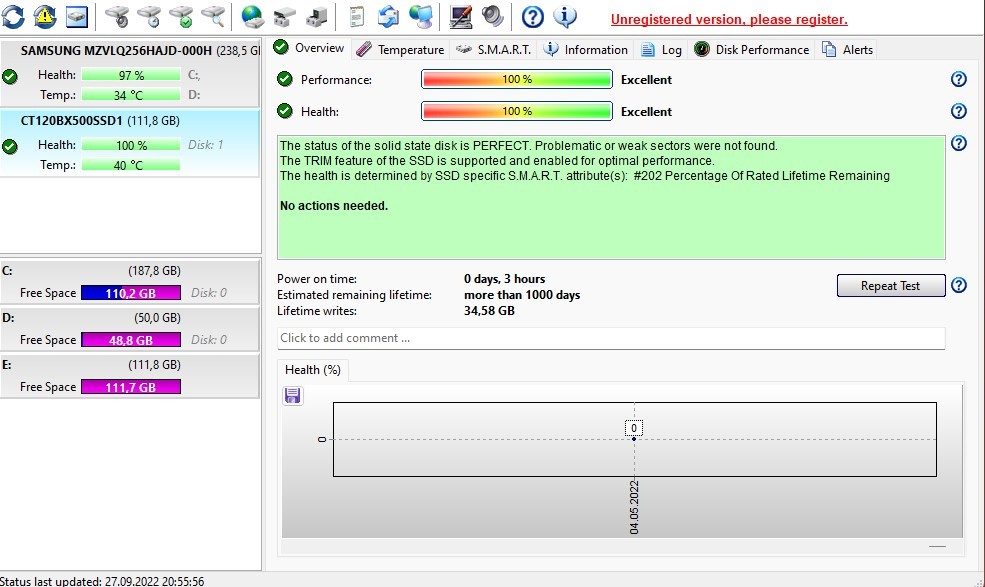The image size is (985, 587).
Task: Click Unregistered version, please register link
Action: (x=729, y=19)
